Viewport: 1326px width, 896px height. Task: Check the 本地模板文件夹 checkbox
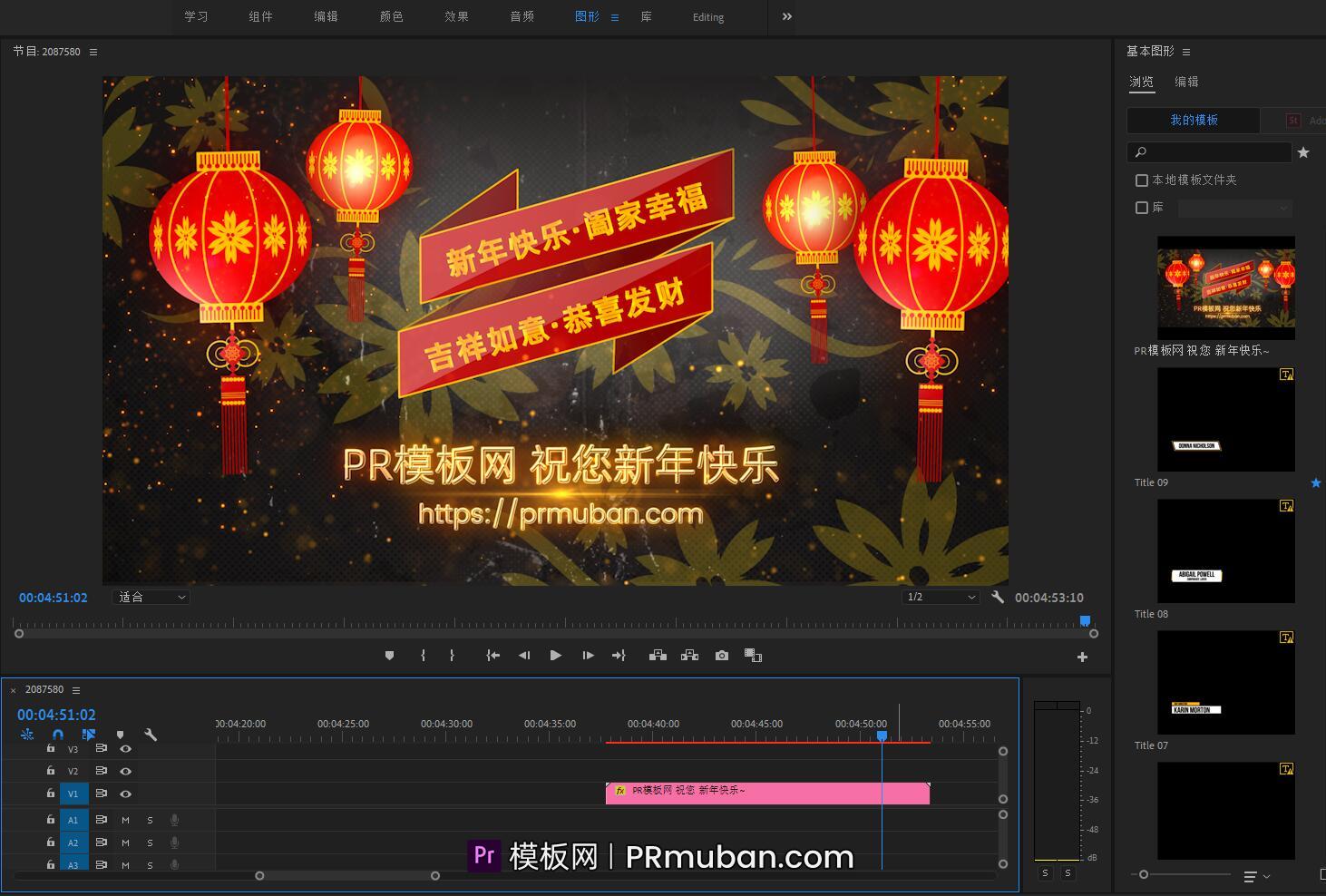[1142, 180]
